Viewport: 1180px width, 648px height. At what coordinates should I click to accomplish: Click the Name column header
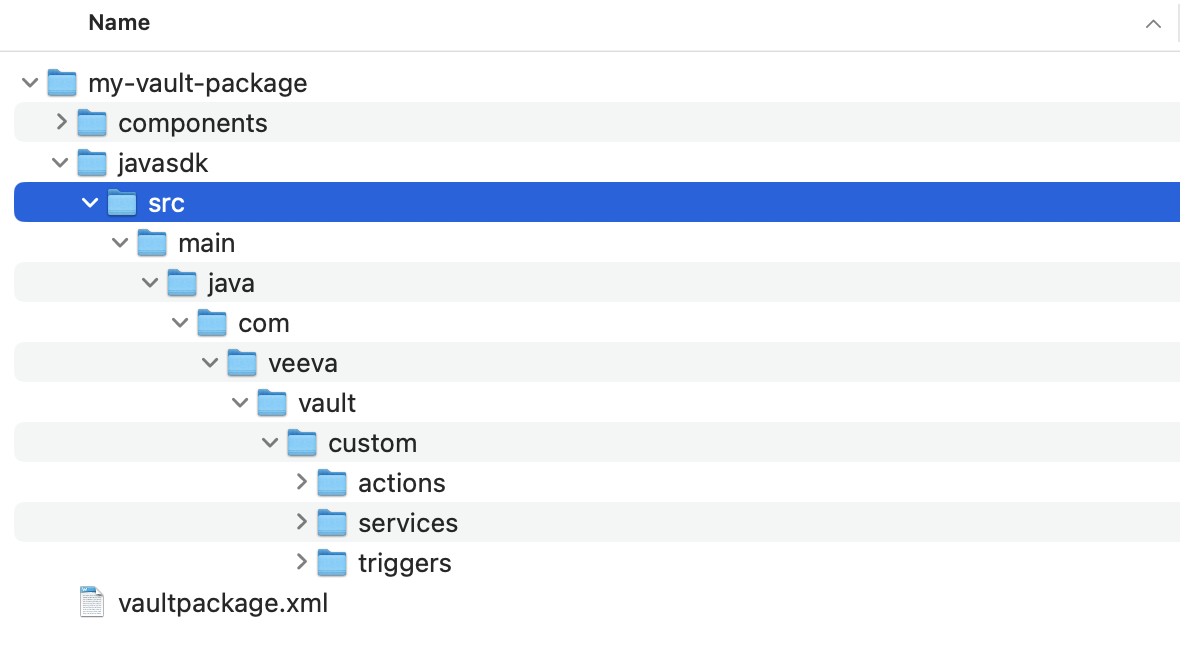point(119,22)
